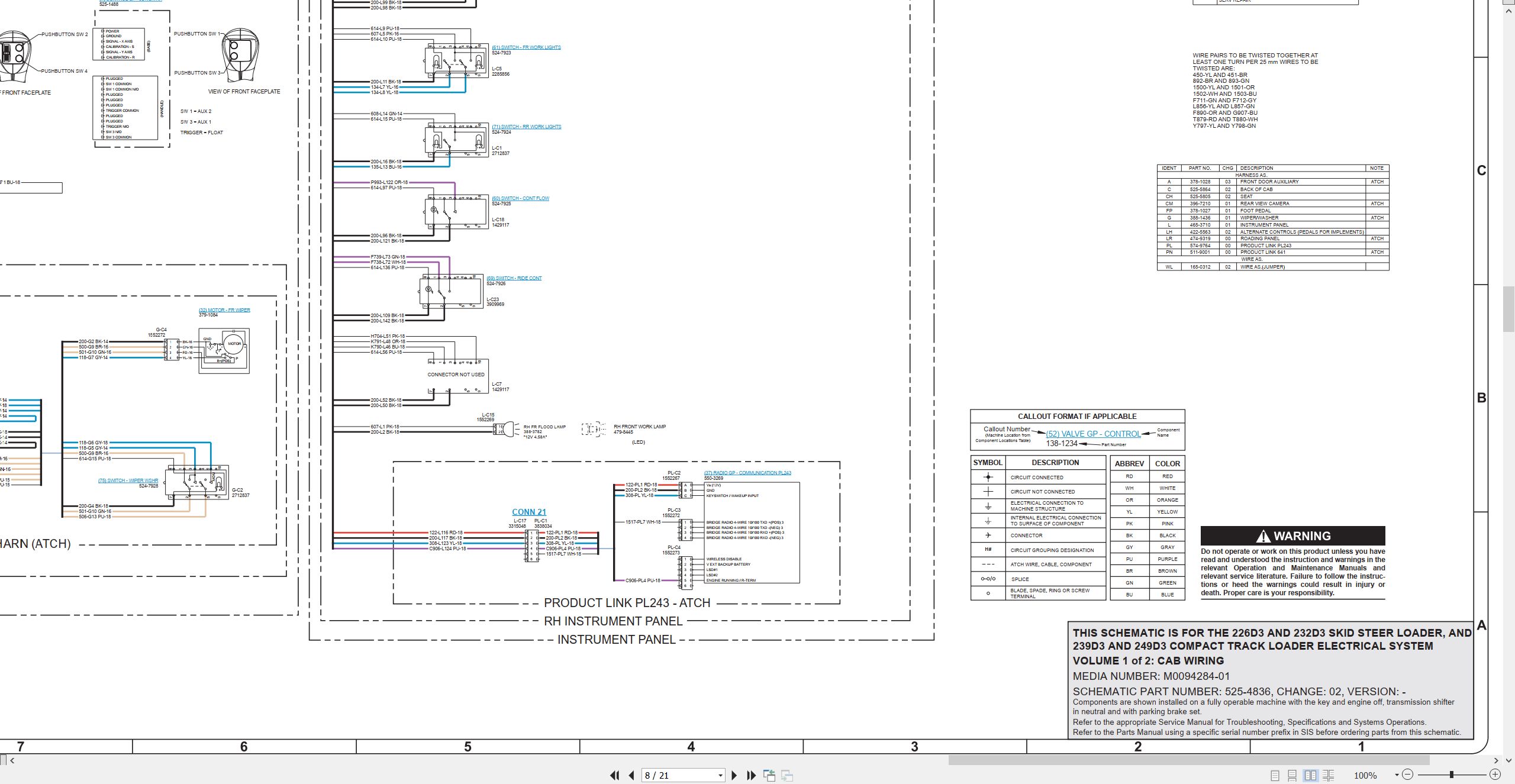The width and height of the screenshot is (1515, 784).
Task: Click the PRODUCT LINK PL243 table row
Action: click(x=1272, y=246)
